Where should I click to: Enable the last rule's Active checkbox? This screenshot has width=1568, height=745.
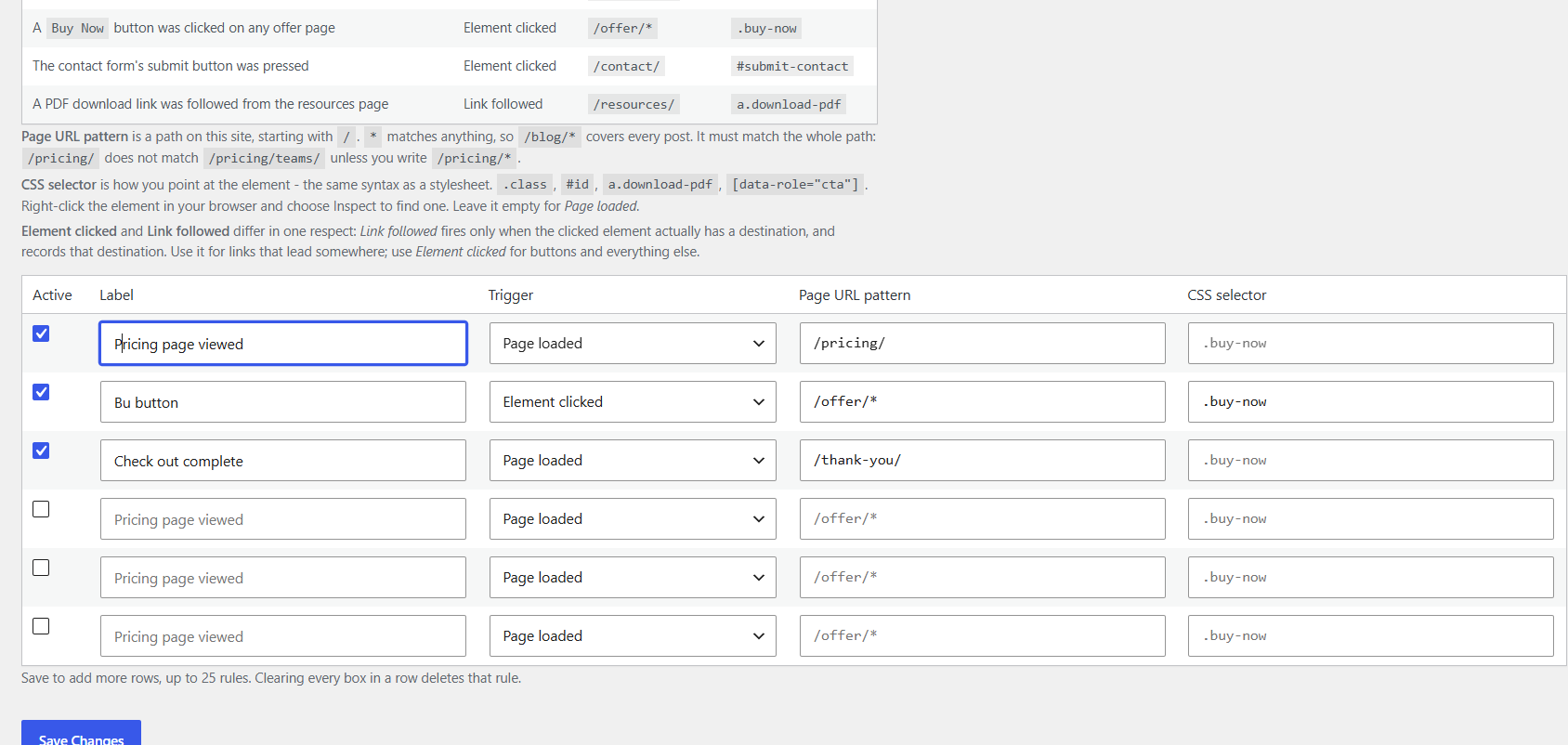coord(41,626)
